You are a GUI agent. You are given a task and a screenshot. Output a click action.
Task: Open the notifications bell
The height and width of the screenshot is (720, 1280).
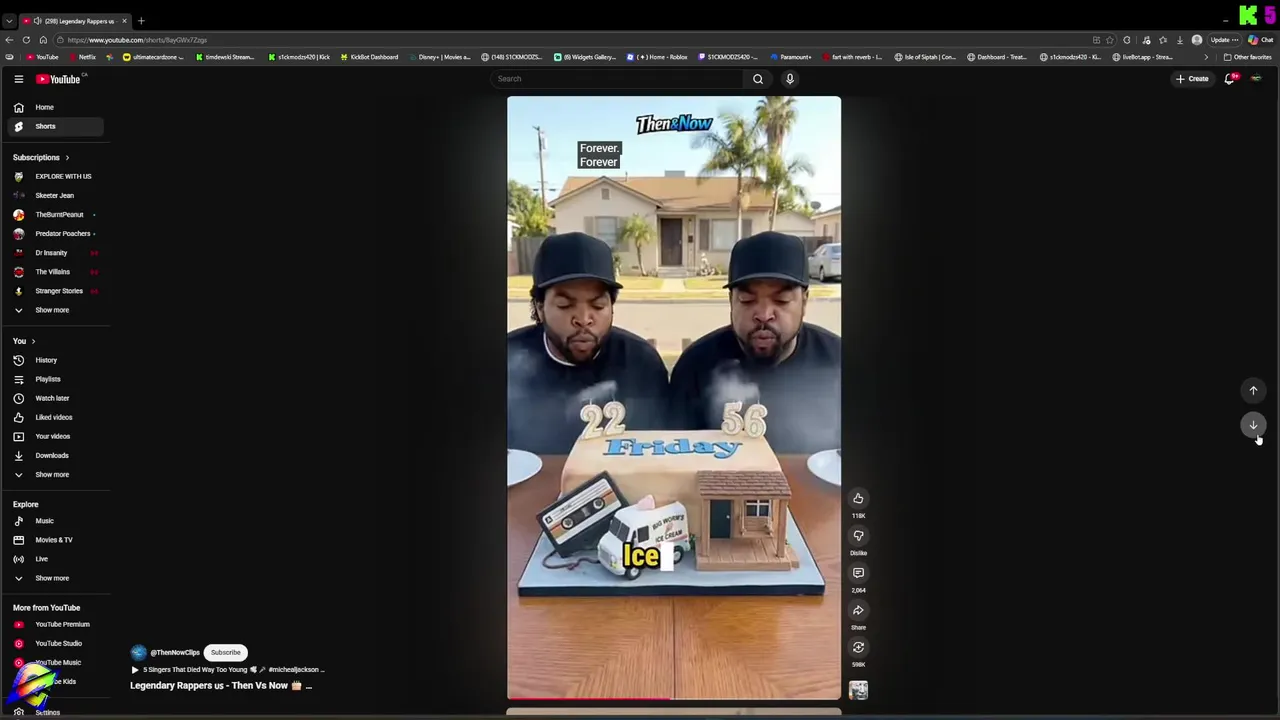[x=1230, y=79]
